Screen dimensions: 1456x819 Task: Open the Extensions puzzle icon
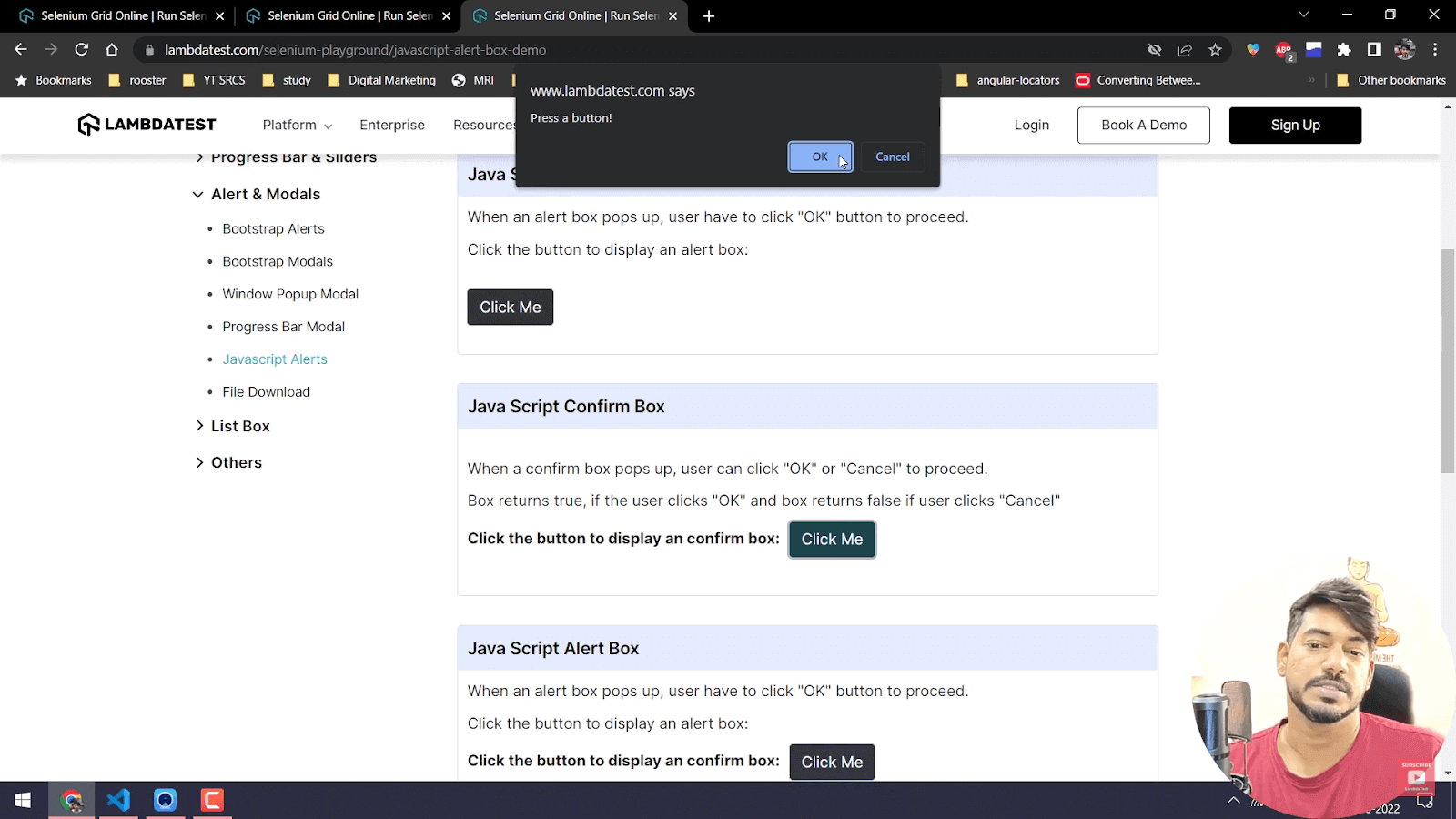[1344, 50]
